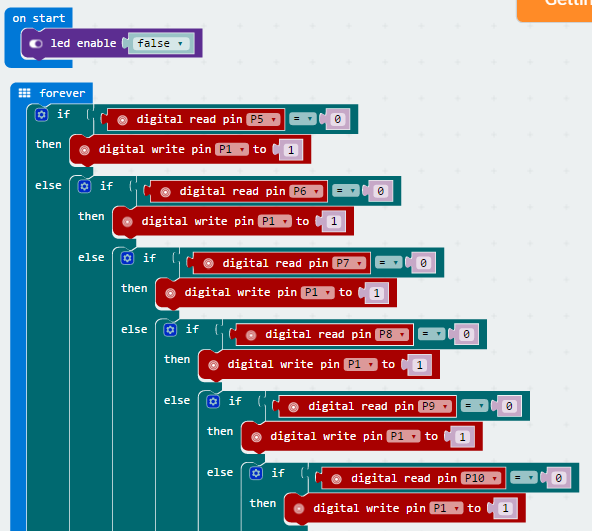This screenshot has width=592, height=531.
Task: Open the equals operator dropdown beside P9
Action: (475, 406)
